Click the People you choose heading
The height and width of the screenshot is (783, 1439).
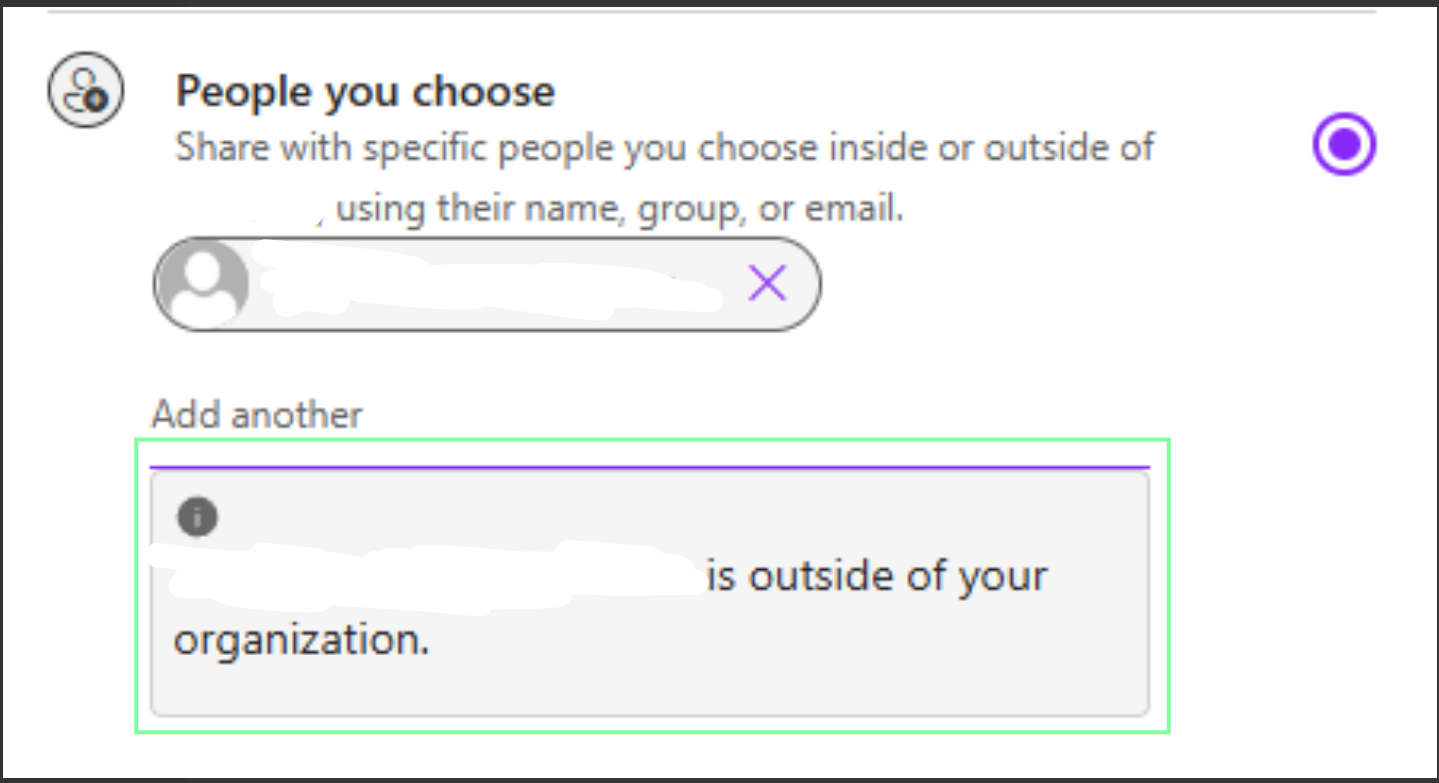(x=365, y=90)
